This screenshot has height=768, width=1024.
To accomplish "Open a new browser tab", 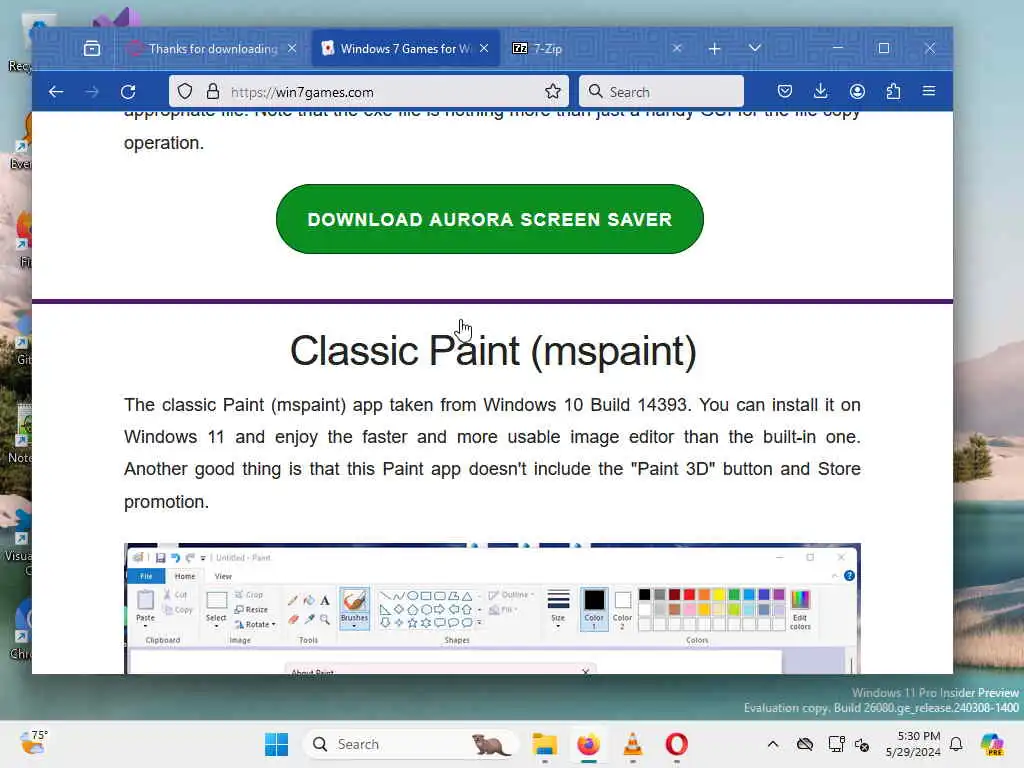I will tap(714, 48).
